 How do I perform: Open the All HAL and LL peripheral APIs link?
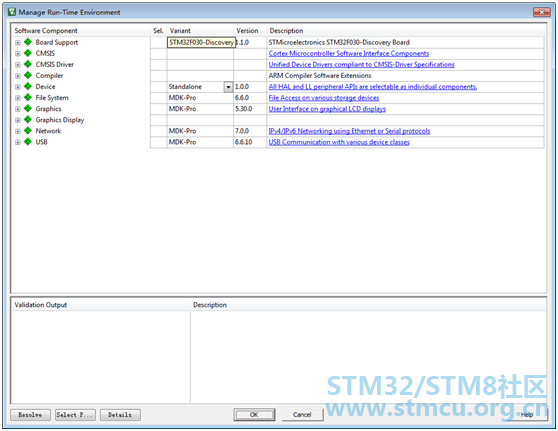pyautogui.click(x=373, y=86)
